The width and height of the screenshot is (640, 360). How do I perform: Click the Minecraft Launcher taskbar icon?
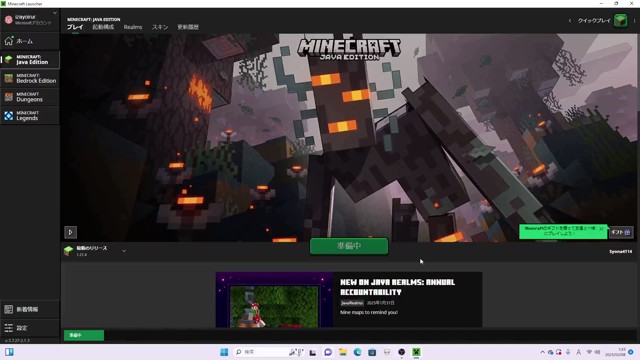pos(416,352)
